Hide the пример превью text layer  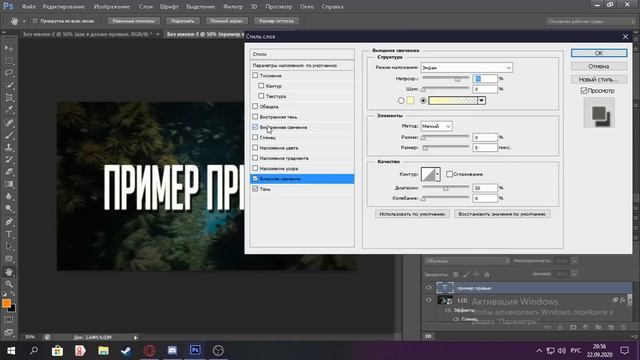428,288
